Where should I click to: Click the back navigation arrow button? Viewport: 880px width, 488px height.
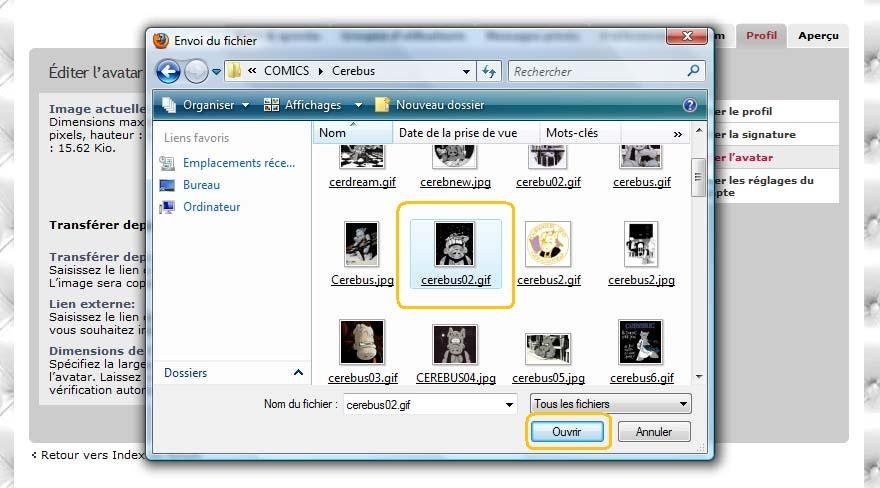point(168,71)
